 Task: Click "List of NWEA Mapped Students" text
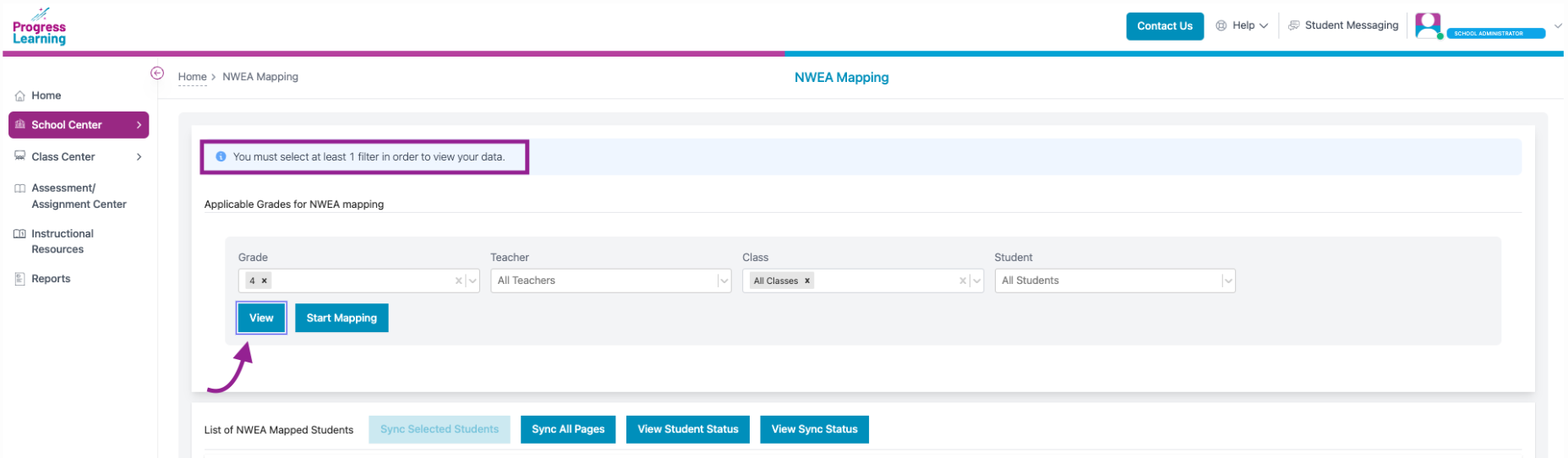tap(279, 430)
